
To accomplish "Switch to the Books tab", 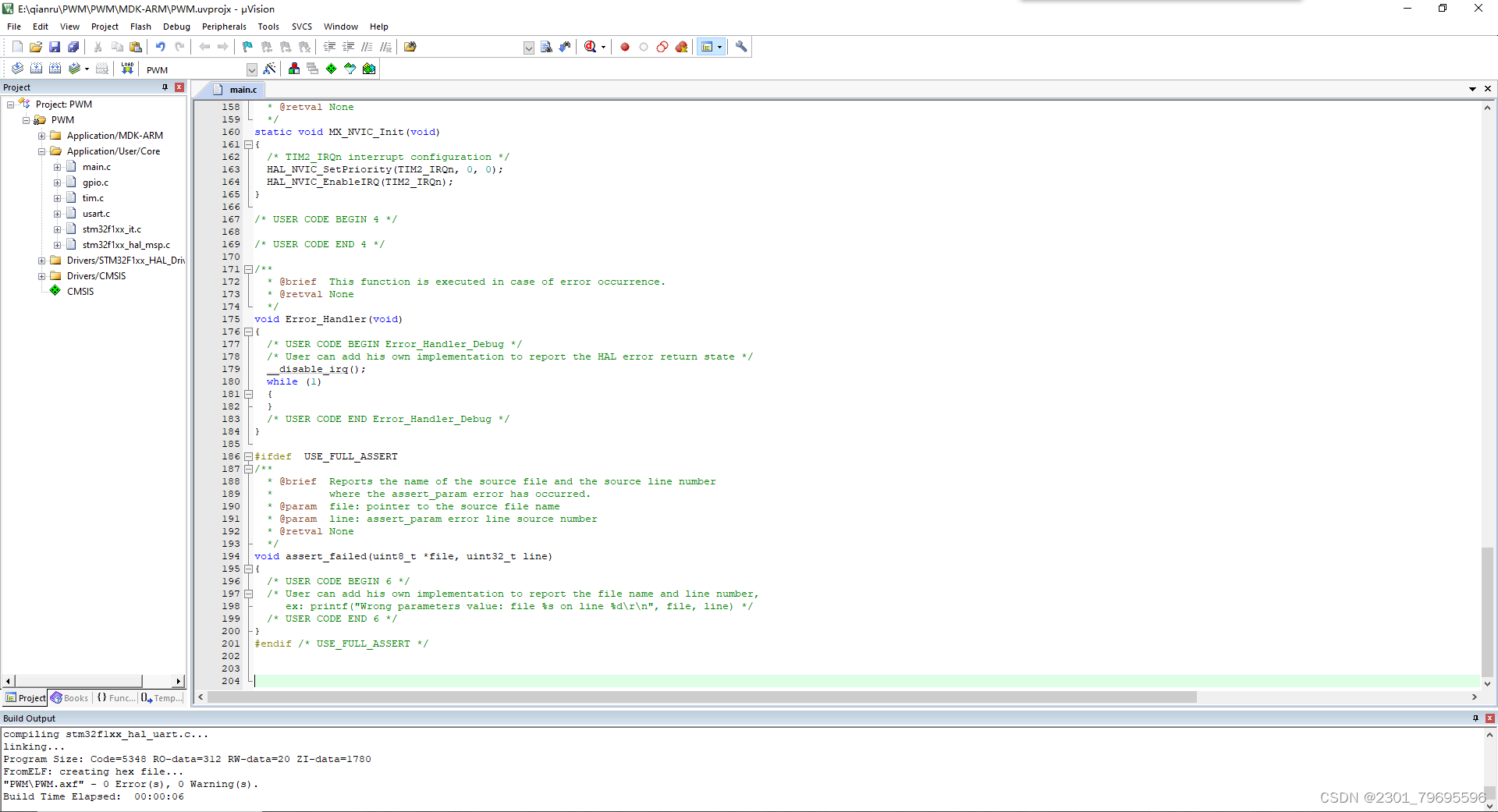I will coord(70,698).
